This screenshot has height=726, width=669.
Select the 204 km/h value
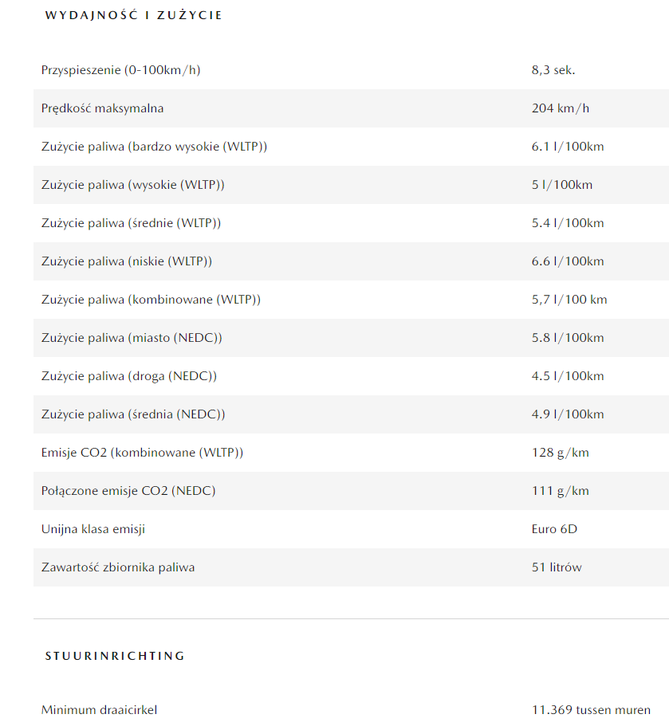coord(560,108)
